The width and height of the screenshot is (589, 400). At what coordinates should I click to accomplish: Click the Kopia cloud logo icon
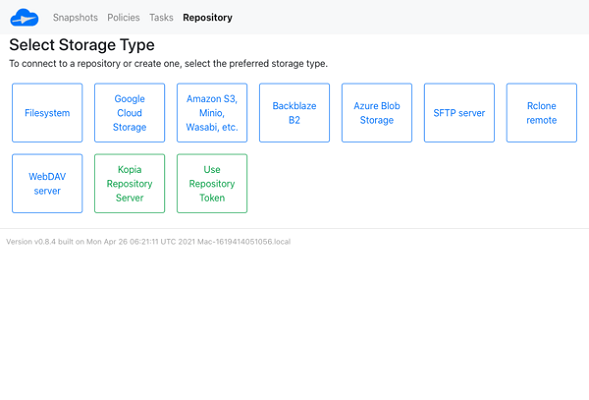pyautogui.click(x=24, y=18)
